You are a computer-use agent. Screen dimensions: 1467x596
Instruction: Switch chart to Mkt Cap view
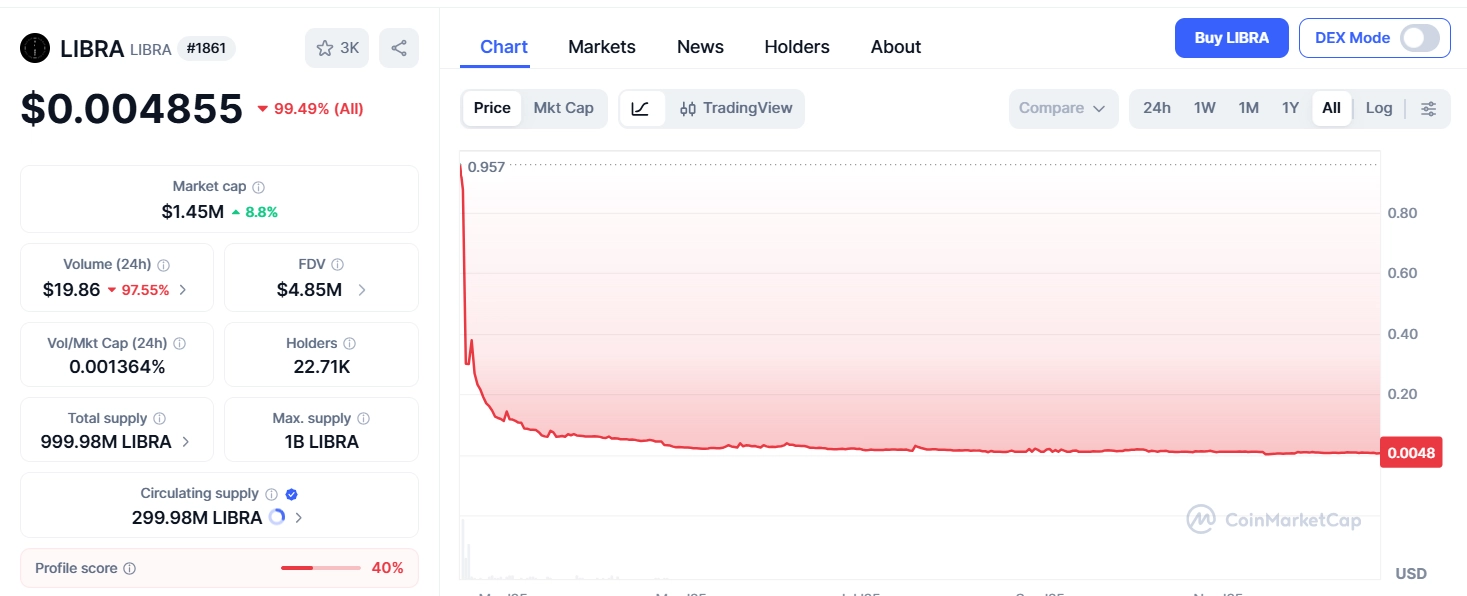point(563,108)
